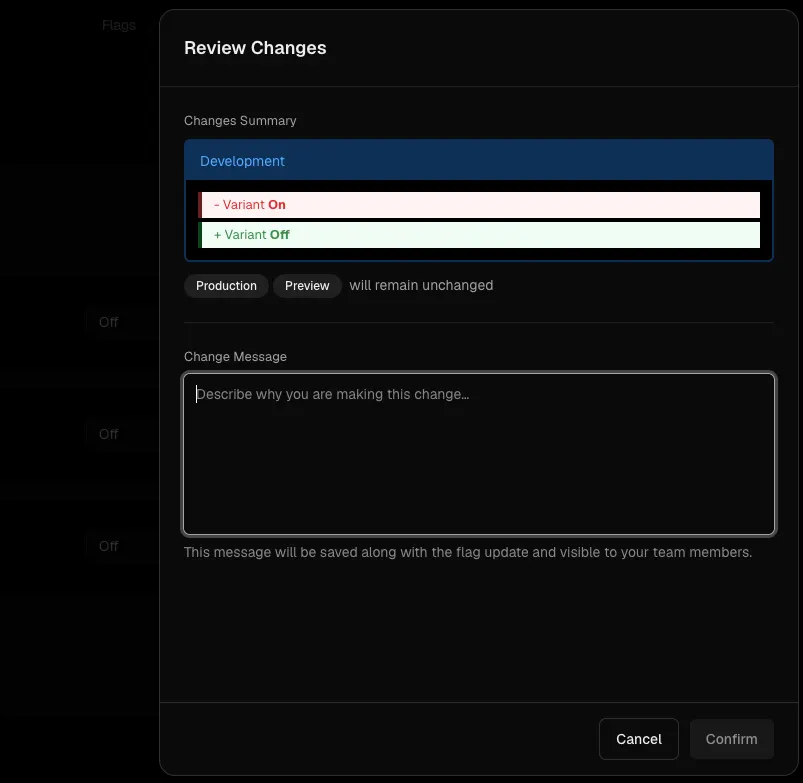Click the Change Message label
Viewport: 803px width, 783px height.
pos(235,356)
